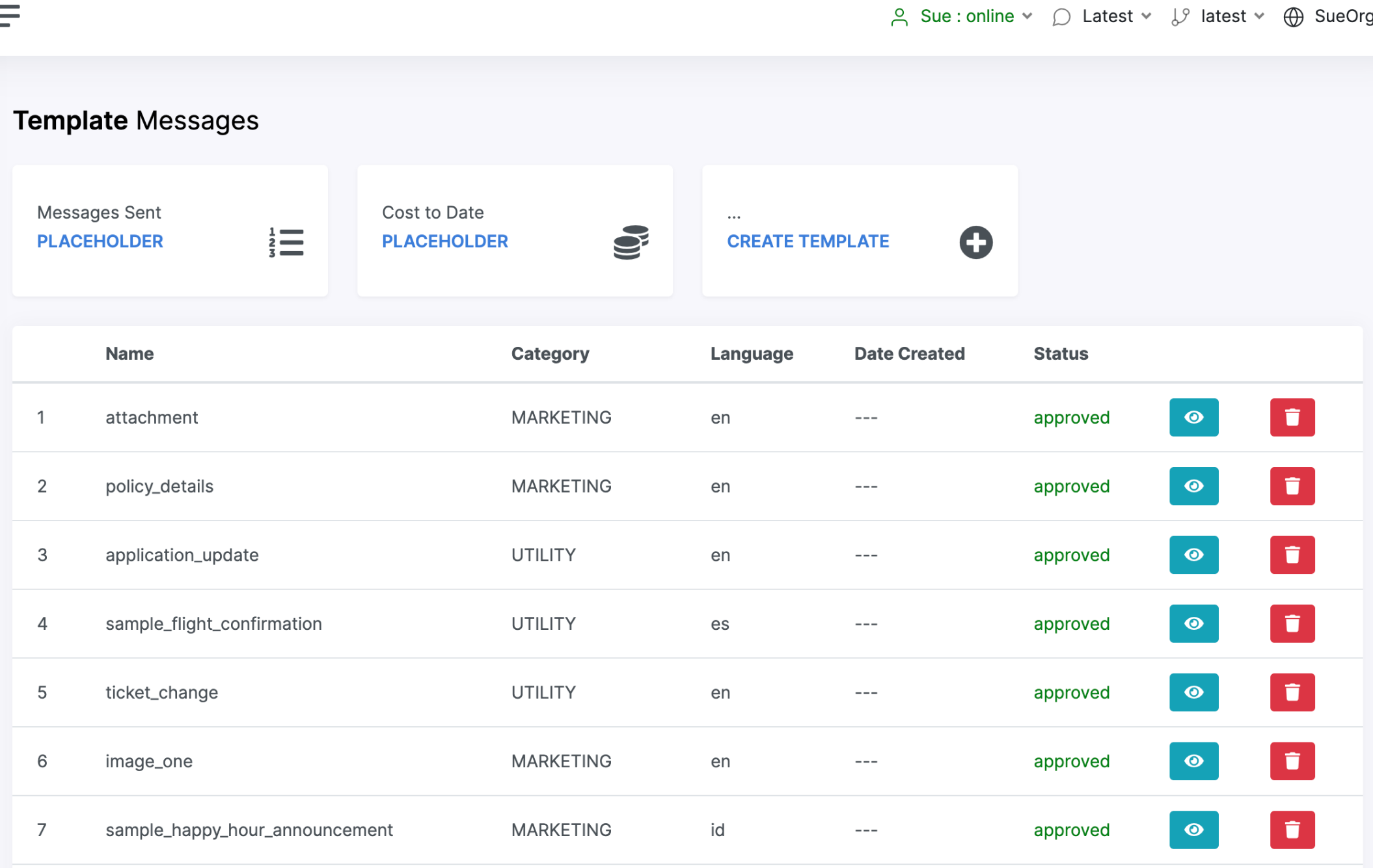Click the globe organization icon
Screen dimensions: 1373x868
(1294, 17)
